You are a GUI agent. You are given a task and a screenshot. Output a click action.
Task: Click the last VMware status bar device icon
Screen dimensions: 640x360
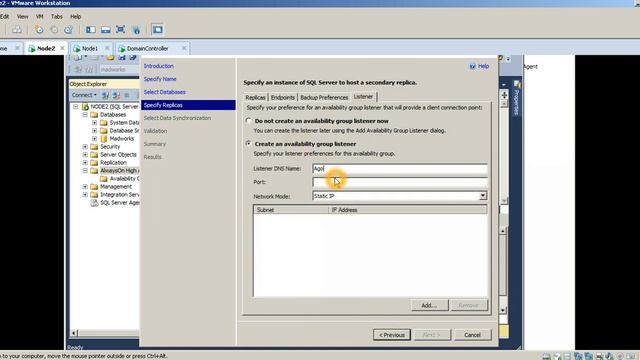[x=631, y=356]
